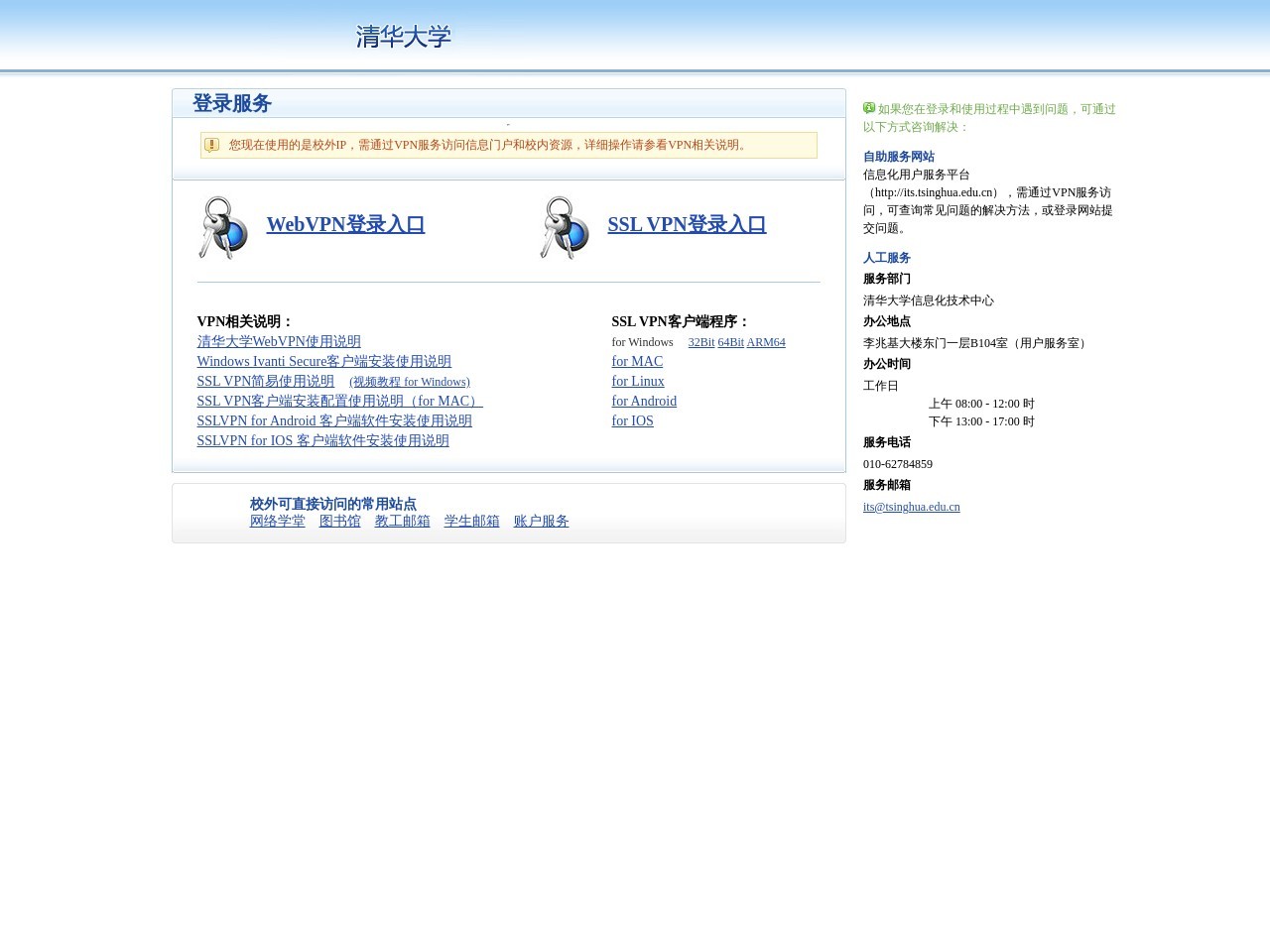1270x952 pixels.
Task: Download the 32Bit Windows client
Action: click(x=701, y=342)
